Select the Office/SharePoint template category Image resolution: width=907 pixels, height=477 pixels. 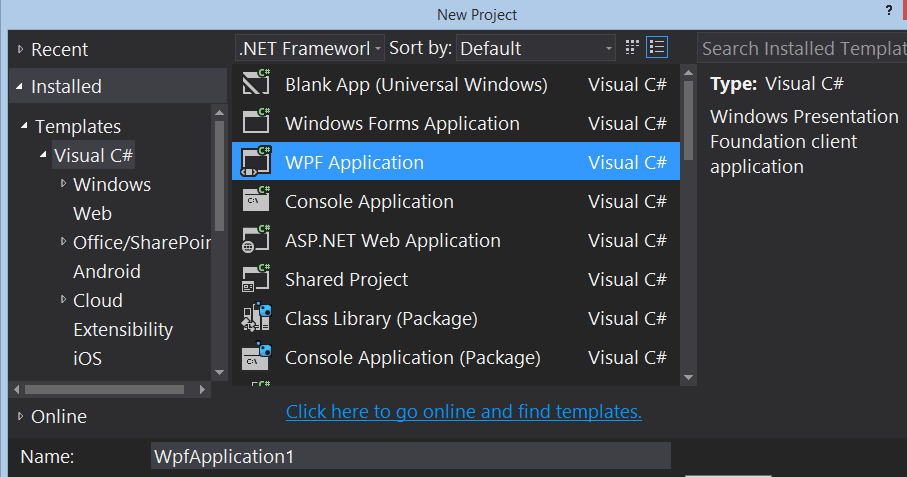[142, 242]
